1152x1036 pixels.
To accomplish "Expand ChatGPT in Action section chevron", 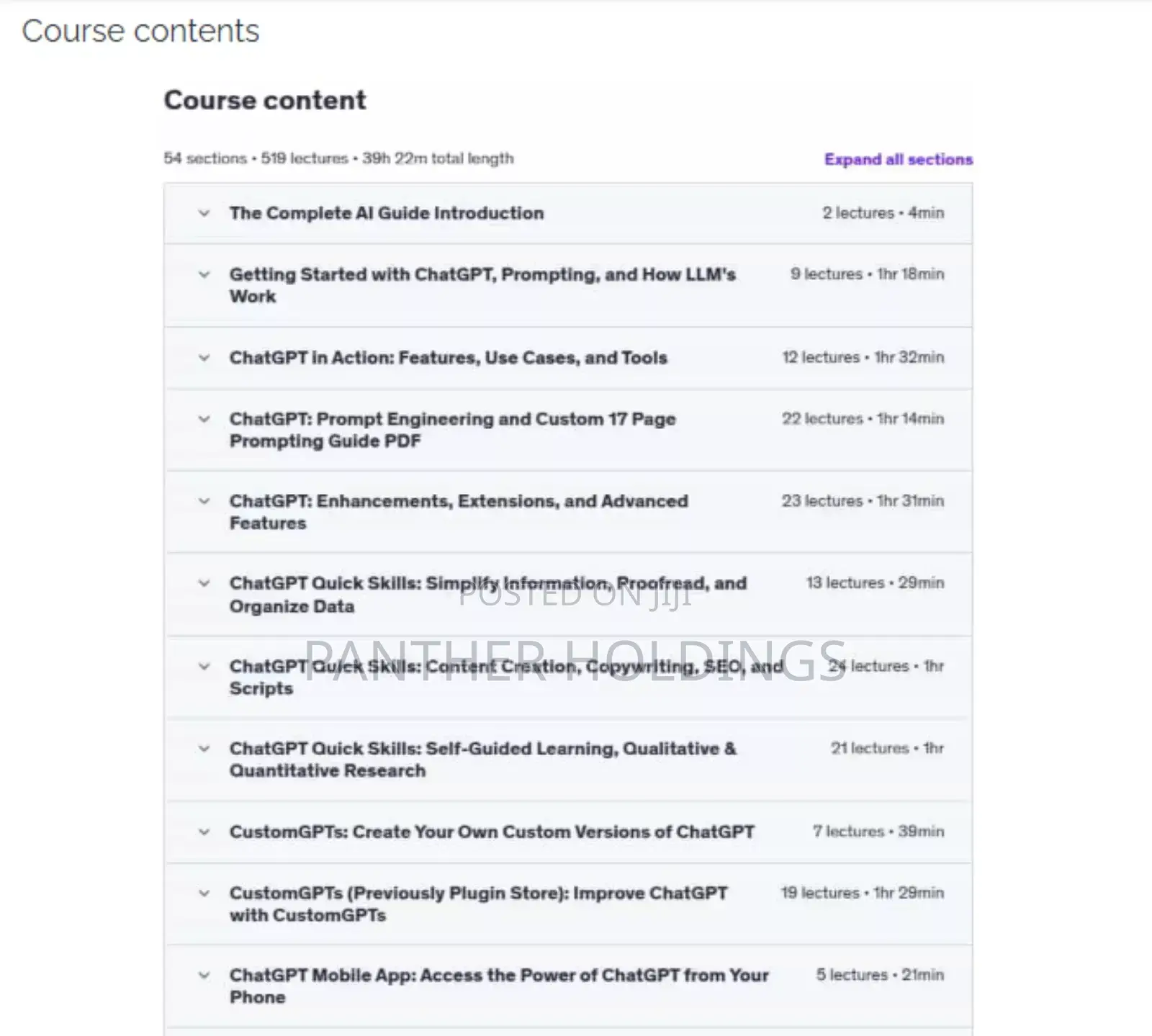I will 448,358.
